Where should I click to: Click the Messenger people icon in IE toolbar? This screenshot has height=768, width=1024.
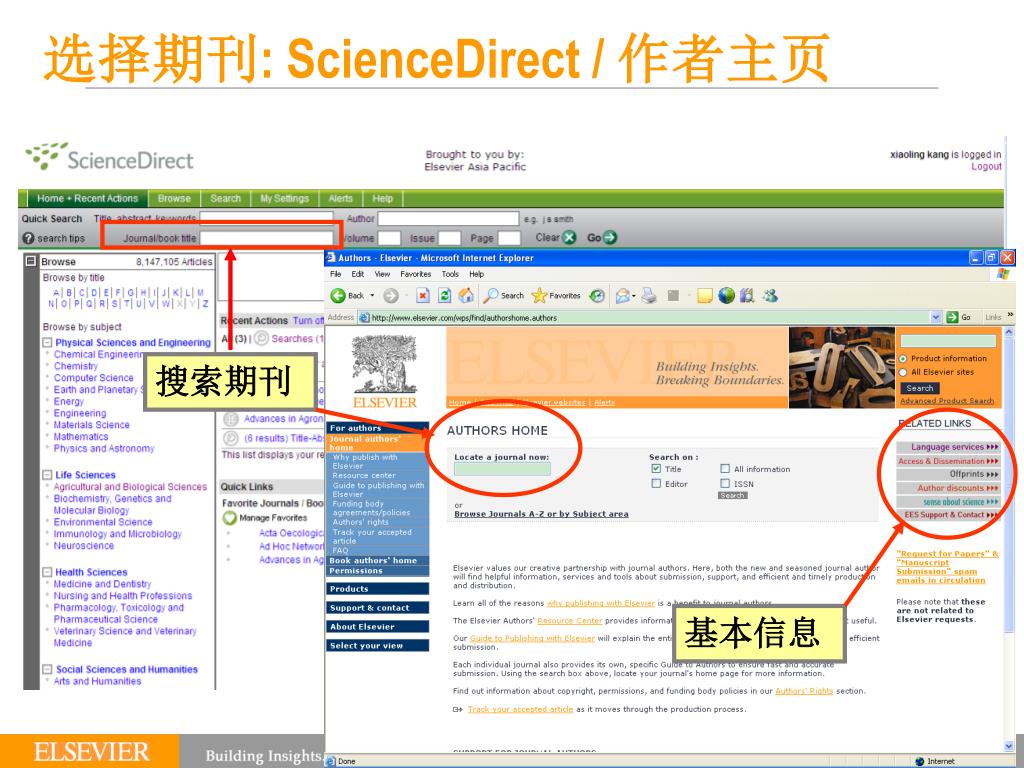tap(771, 296)
